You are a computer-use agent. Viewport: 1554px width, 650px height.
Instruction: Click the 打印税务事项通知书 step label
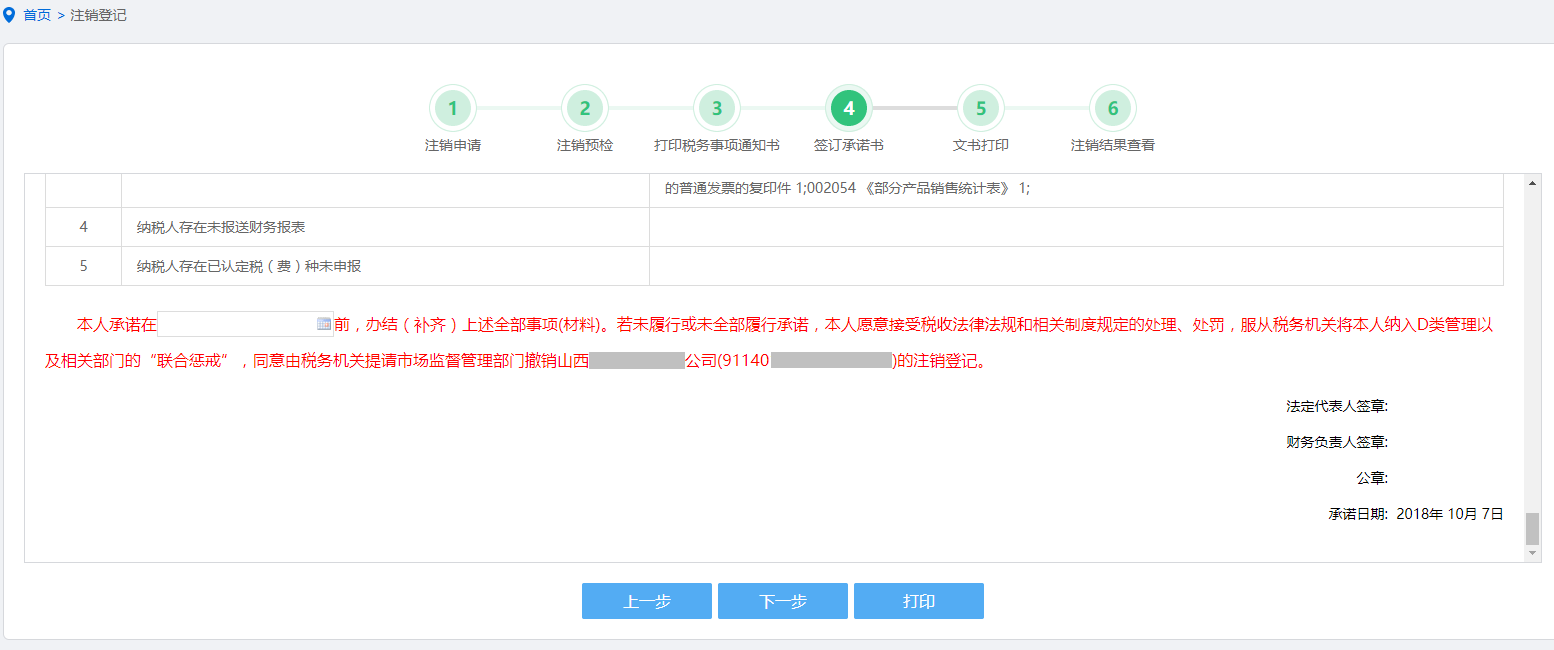[717, 145]
